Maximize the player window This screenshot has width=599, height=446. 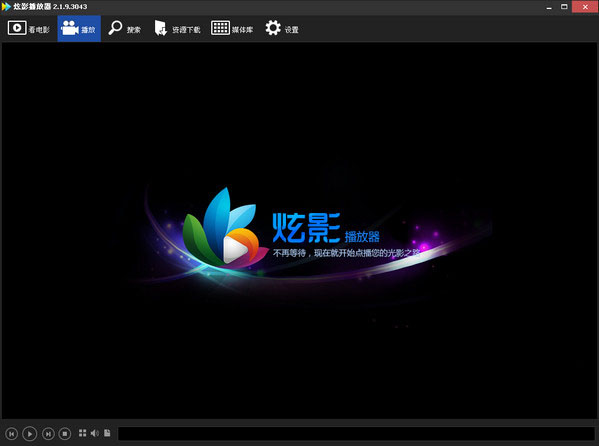(x=564, y=7)
